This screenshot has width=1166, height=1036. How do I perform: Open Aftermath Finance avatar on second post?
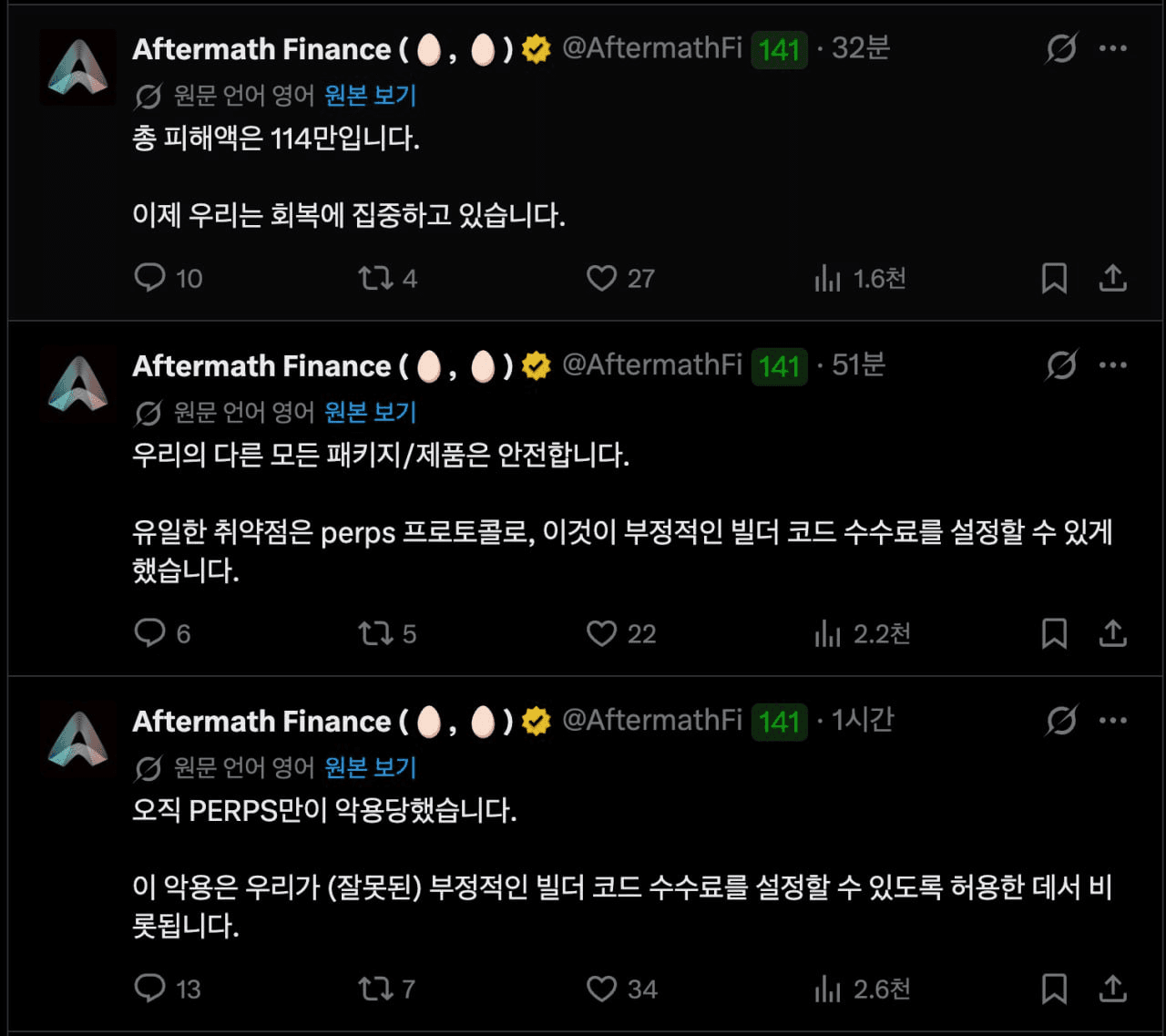(78, 384)
